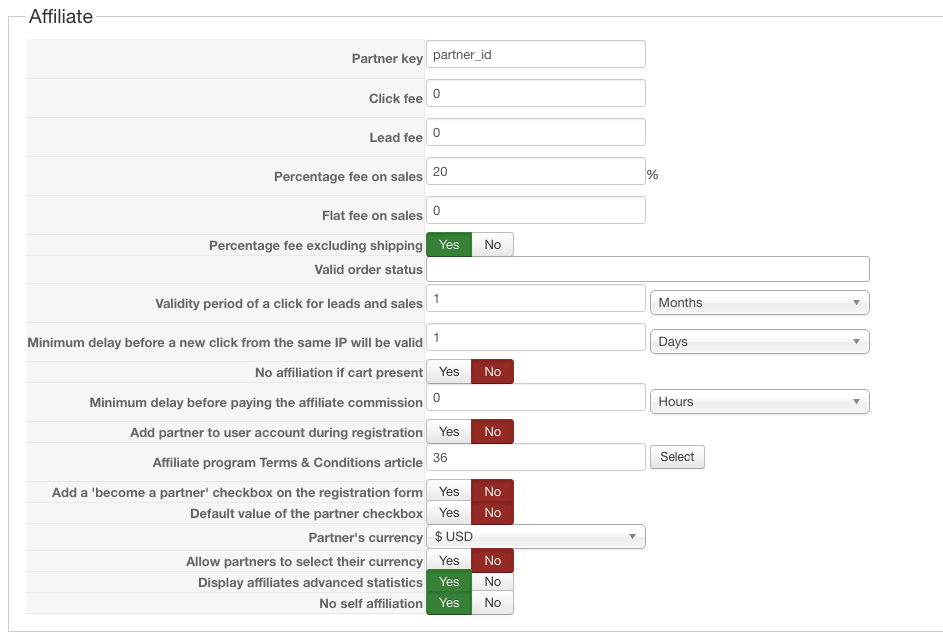The width and height of the screenshot is (943, 640).
Task: Click Select button for Terms & Conditions article
Action: (x=677, y=457)
